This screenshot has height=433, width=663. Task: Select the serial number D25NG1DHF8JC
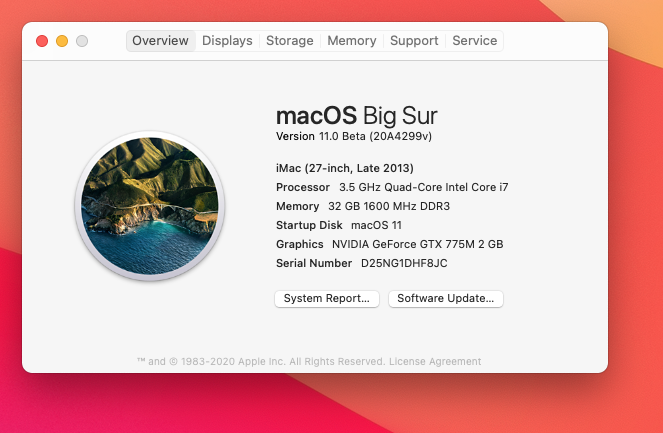[x=404, y=263]
